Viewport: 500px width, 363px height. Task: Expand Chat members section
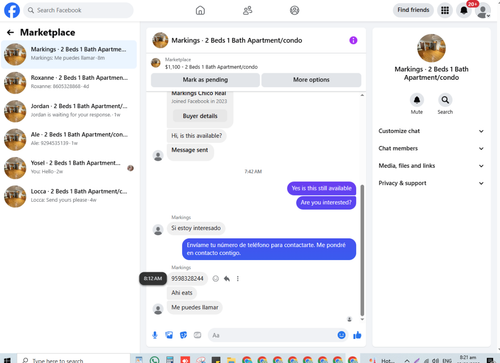click(431, 148)
